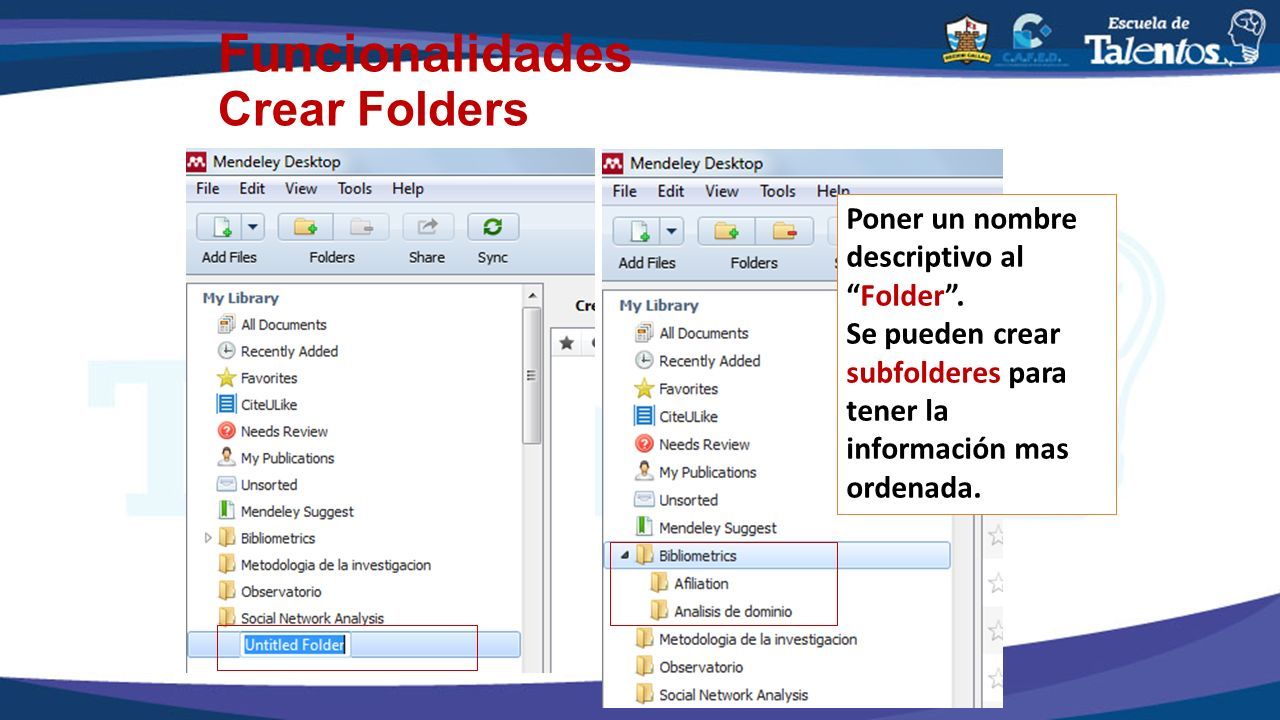Open File menu in right Mendeley window
The image size is (1280, 720).
[x=624, y=191]
